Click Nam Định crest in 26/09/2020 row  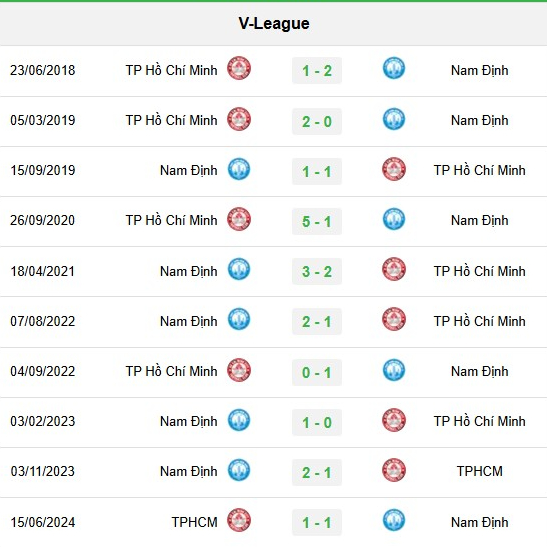[x=394, y=219]
